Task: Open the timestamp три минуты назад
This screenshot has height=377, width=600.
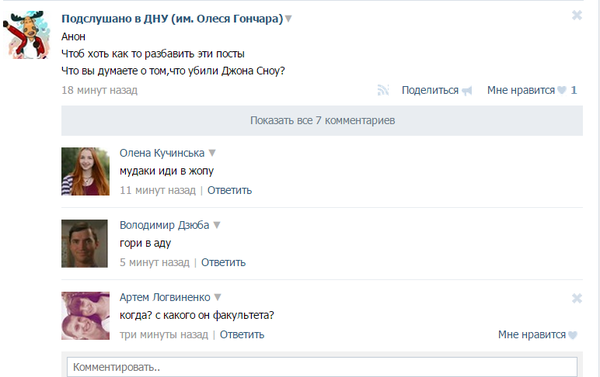Action: (x=164, y=335)
